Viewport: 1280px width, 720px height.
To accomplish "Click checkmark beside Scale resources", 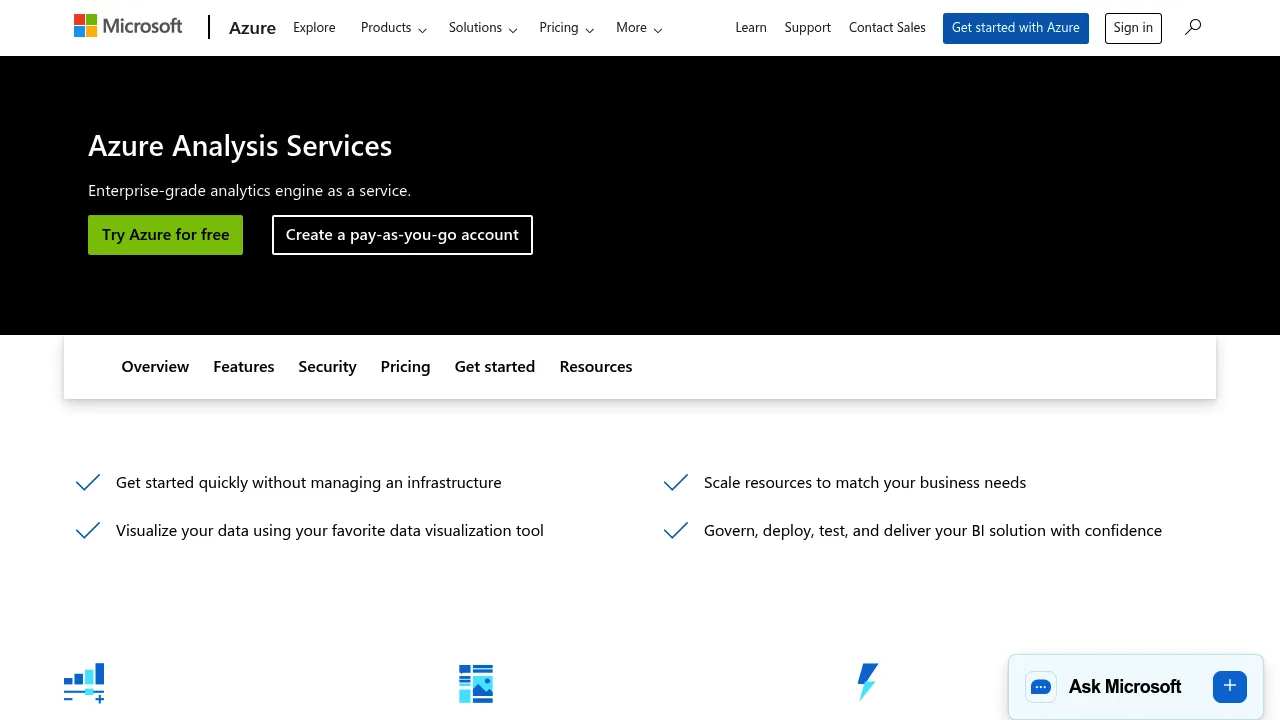I will [x=676, y=483].
